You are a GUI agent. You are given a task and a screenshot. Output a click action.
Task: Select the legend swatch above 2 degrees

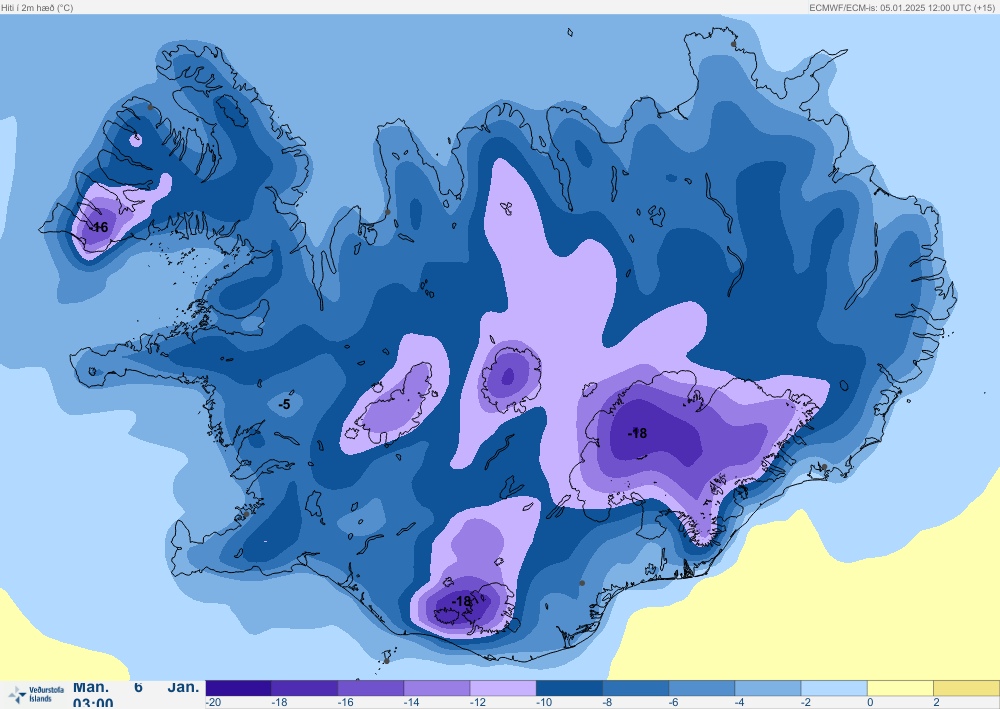click(x=967, y=688)
